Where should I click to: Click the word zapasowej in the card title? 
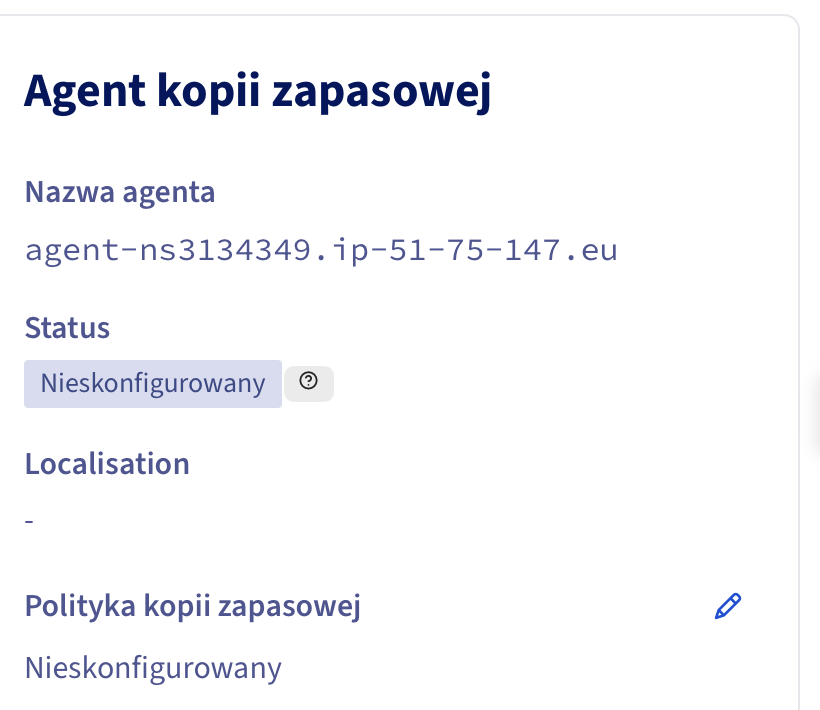click(382, 93)
